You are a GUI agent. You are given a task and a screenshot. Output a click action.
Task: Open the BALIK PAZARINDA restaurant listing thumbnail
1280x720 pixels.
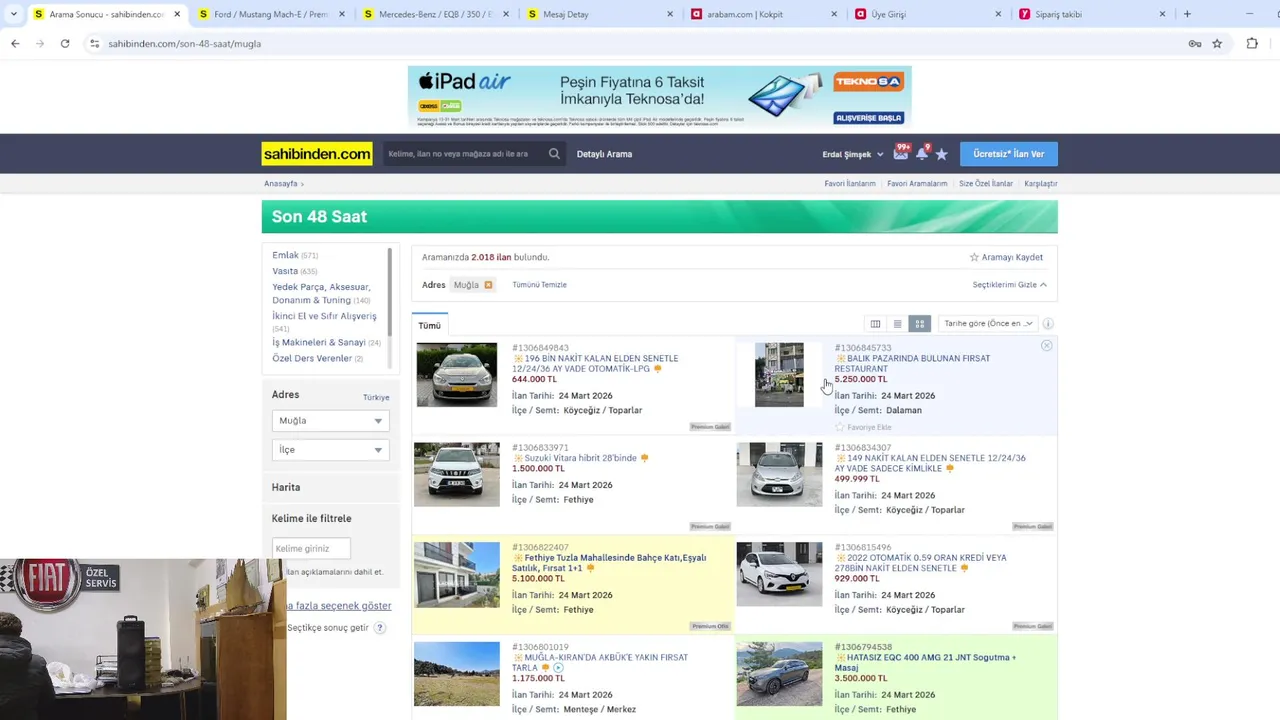coord(779,375)
